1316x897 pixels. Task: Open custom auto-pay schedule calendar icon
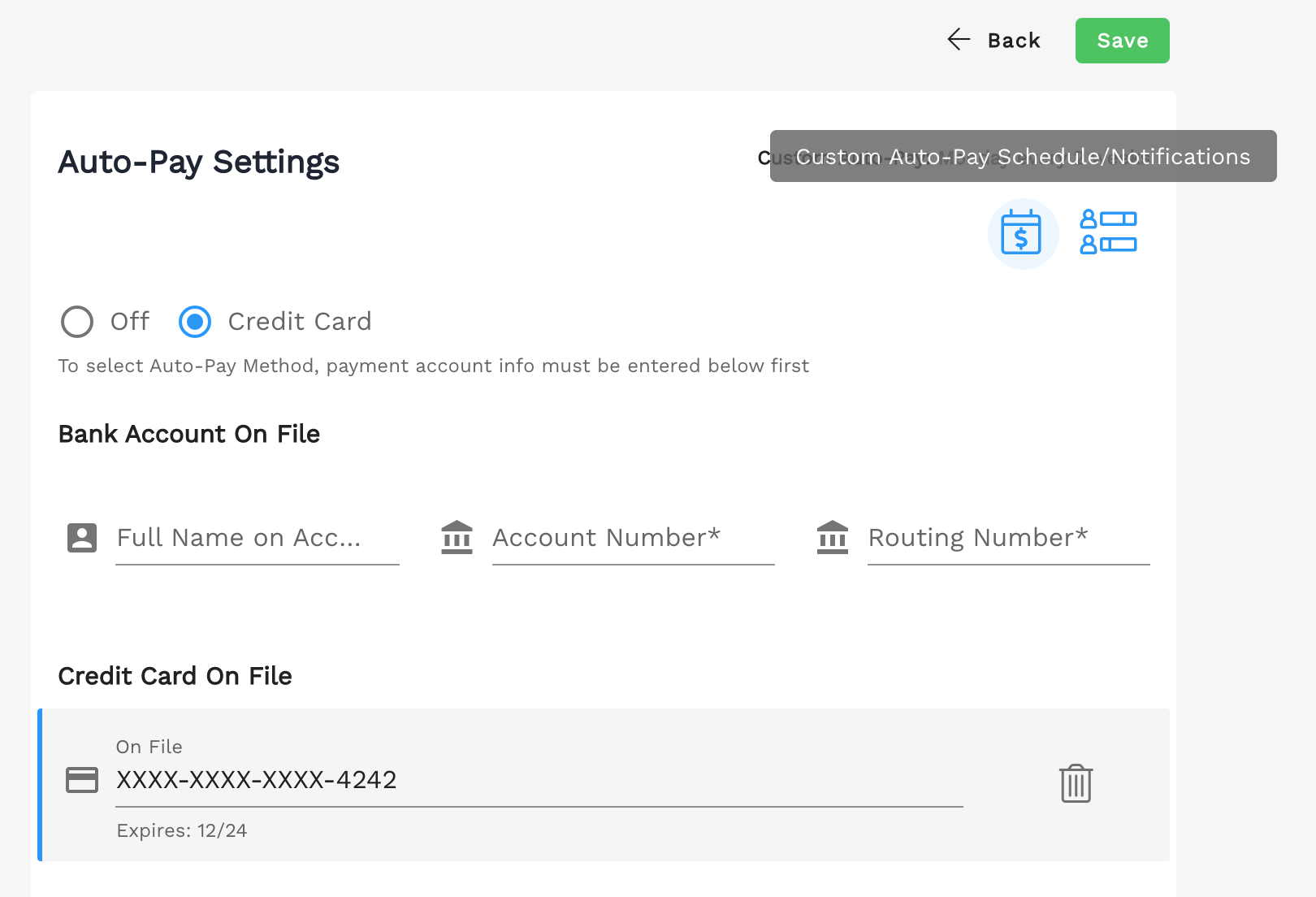(1022, 233)
